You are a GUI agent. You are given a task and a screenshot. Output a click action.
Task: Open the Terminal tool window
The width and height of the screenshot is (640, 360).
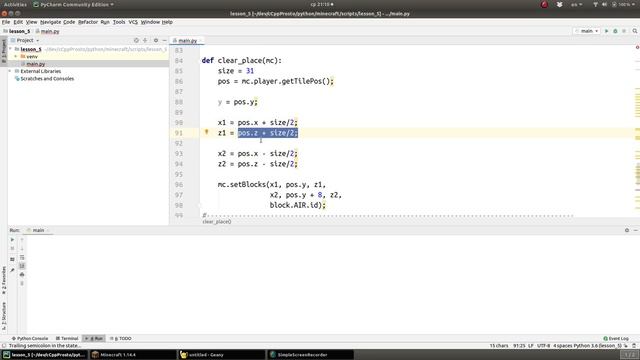coord(67,338)
